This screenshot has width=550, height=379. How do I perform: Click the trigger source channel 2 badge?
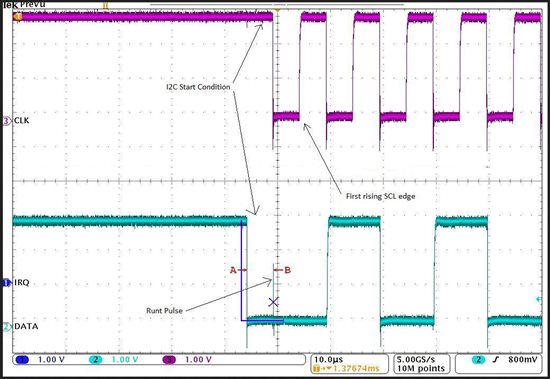(x=478, y=360)
